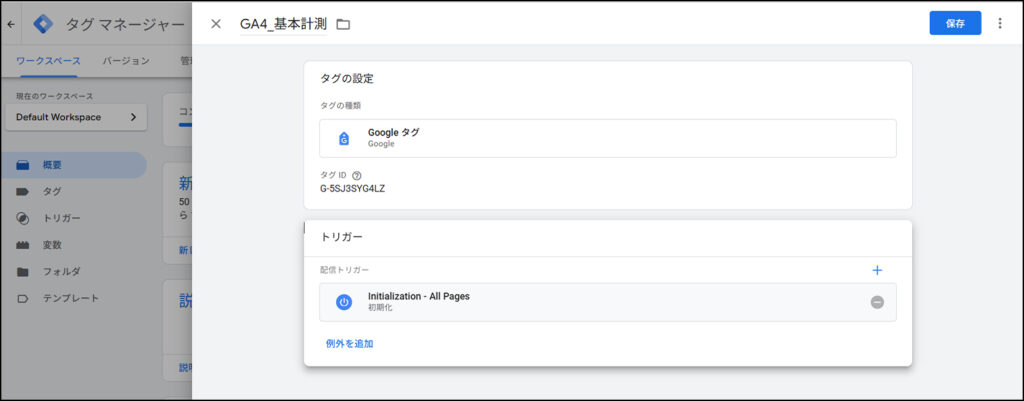Click the tag icon beside タグ
1024x401 pixels.
click(x=23, y=192)
